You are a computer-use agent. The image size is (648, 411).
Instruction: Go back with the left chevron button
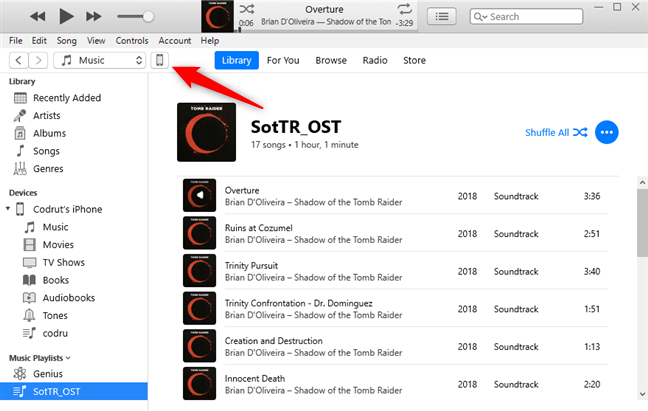[x=19, y=60]
